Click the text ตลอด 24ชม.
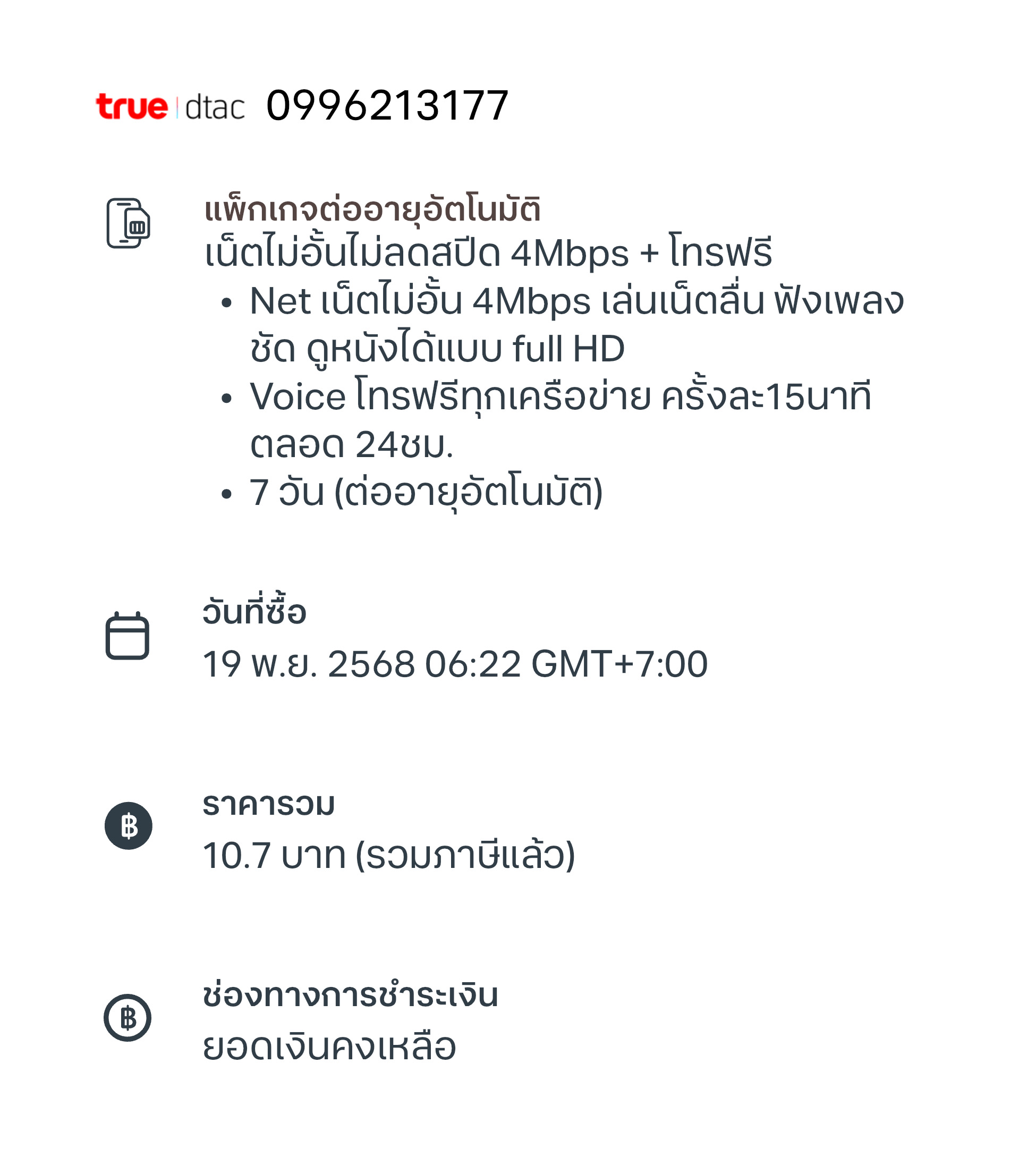This screenshot has width=1036, height=1156. pos(352,444)
